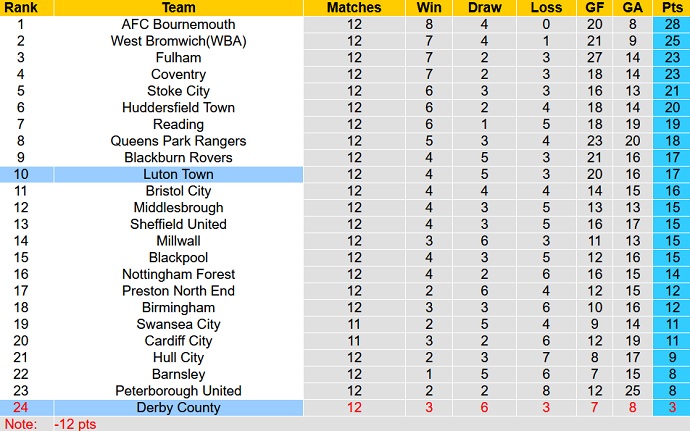Select the Pts column header
This screenshot has height=431, width=690.
pyautogui.click(x=669, y=7)
